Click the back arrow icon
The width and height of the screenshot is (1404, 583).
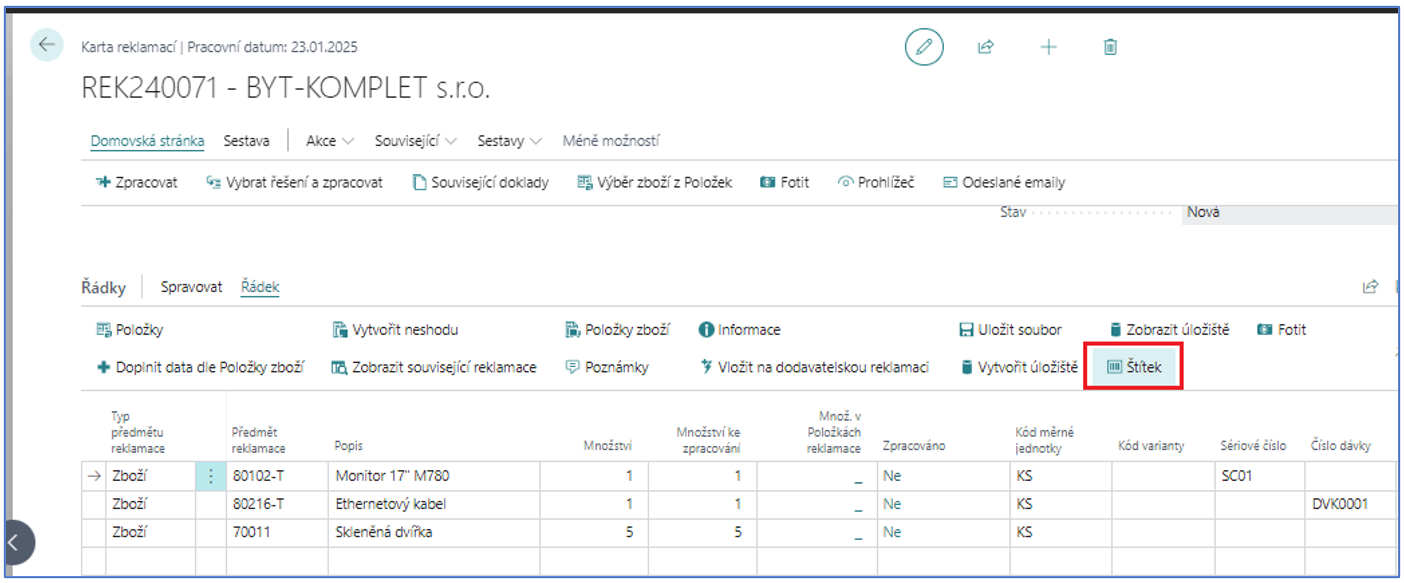tap(47, 45)
